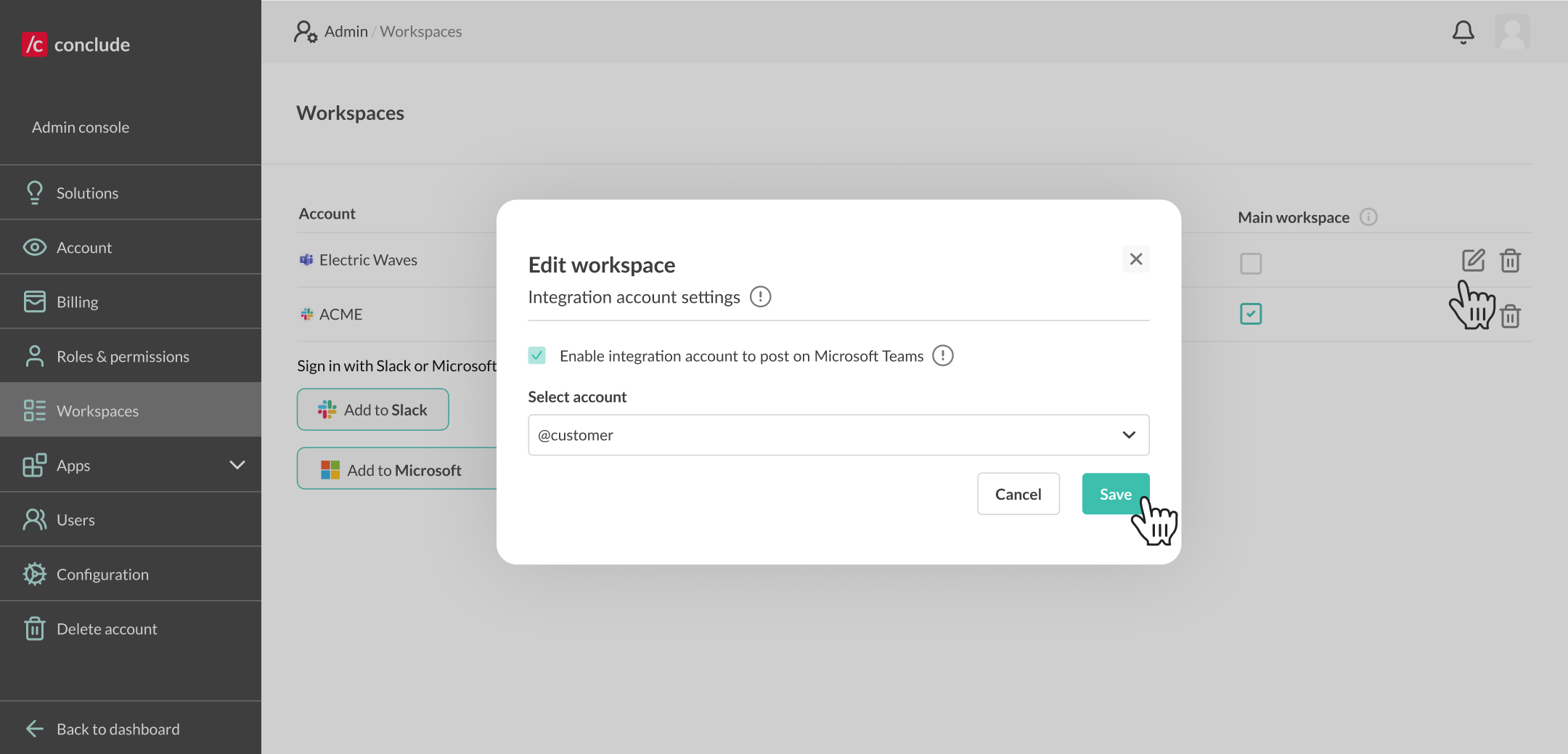The image size is (1568, 754).
Task: Open the Select account dropdown
Action: pos(838,434)
